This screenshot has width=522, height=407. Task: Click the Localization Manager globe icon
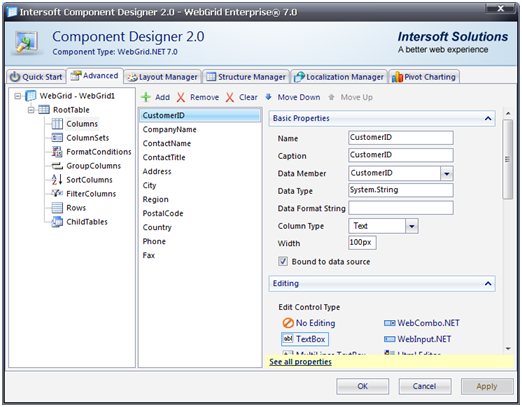coord(299,77)
